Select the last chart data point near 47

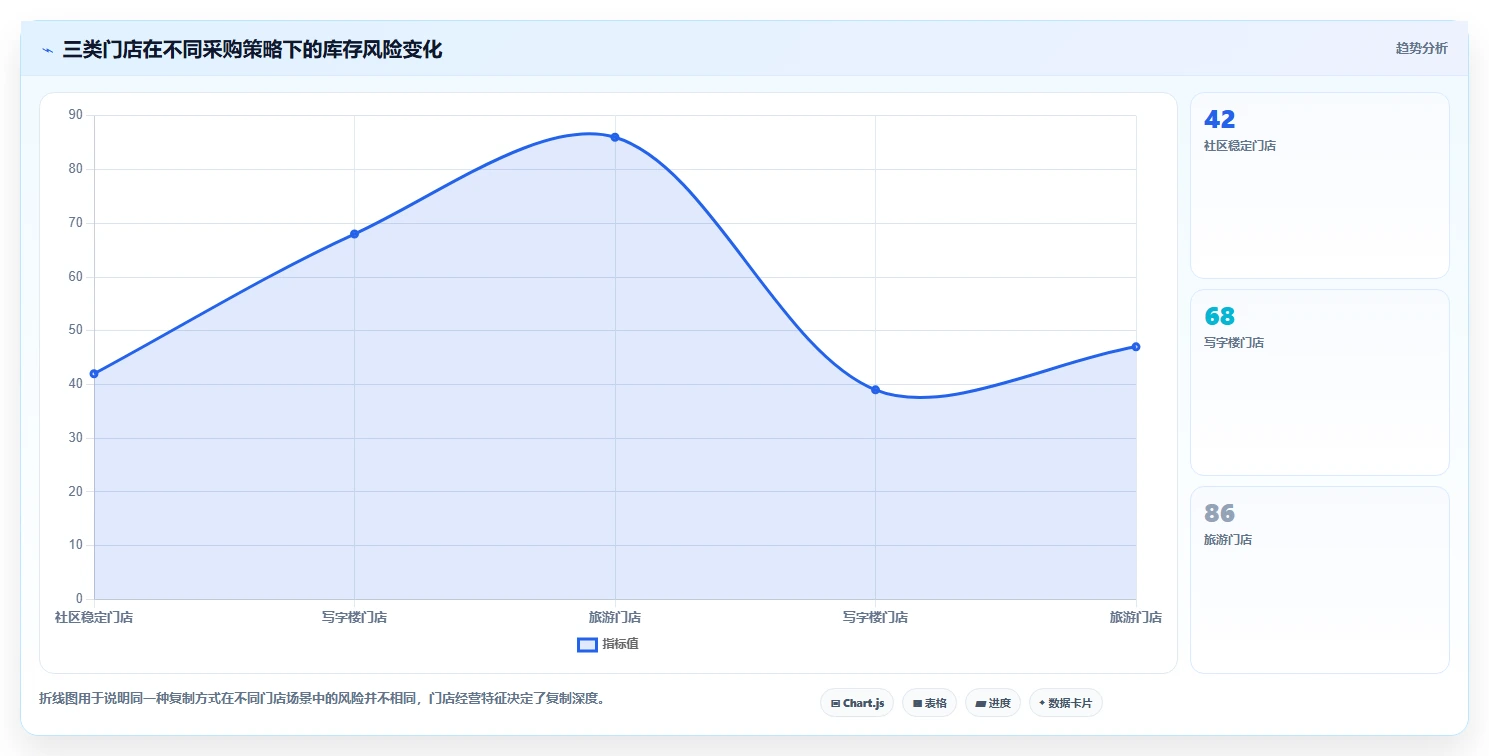(x=1136, y=347)
